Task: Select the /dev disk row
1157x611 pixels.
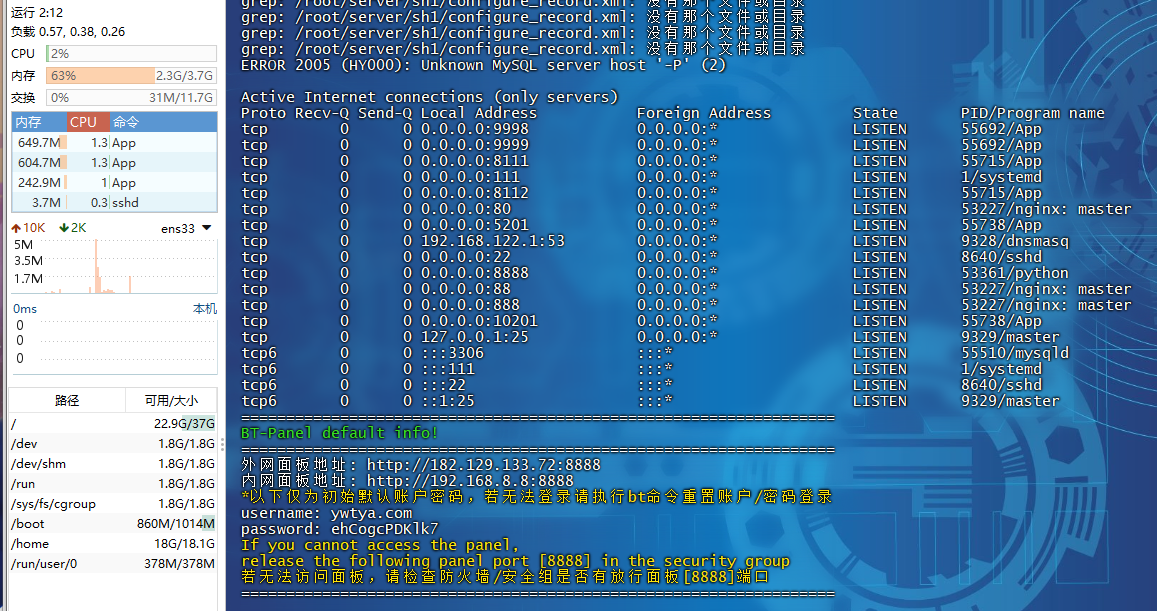Action: (113, 443)
